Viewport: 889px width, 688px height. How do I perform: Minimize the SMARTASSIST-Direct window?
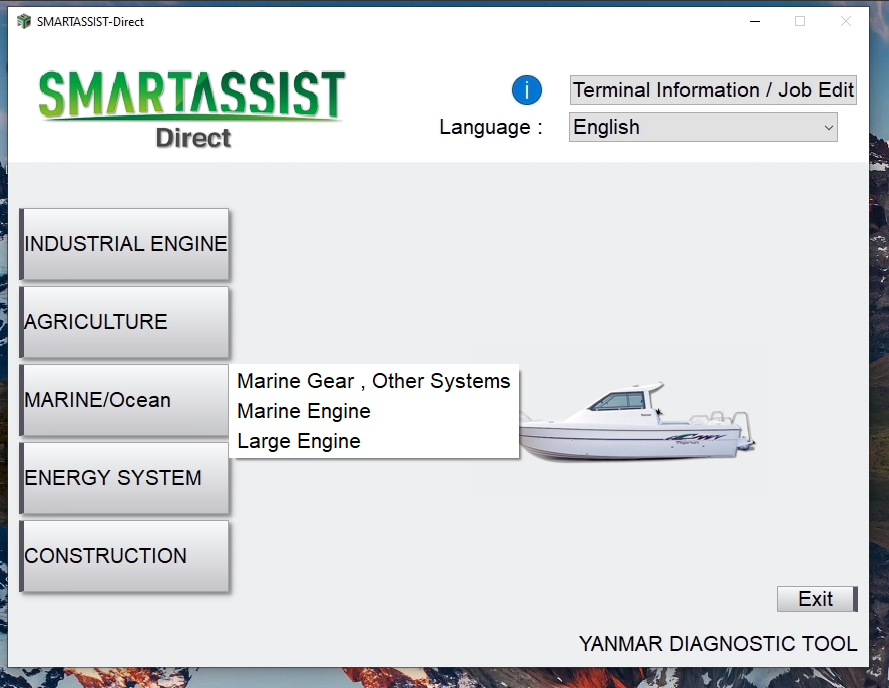point(755,20)
